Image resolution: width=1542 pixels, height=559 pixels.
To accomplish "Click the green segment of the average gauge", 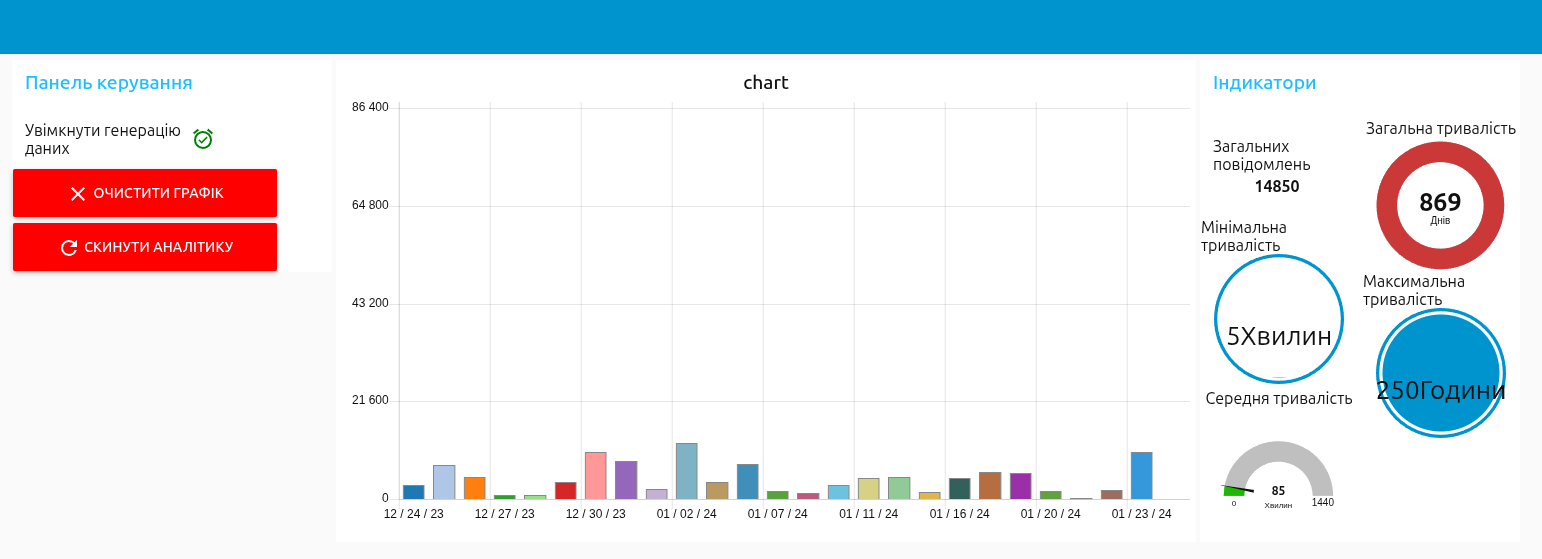I will tap(1234, 491).
